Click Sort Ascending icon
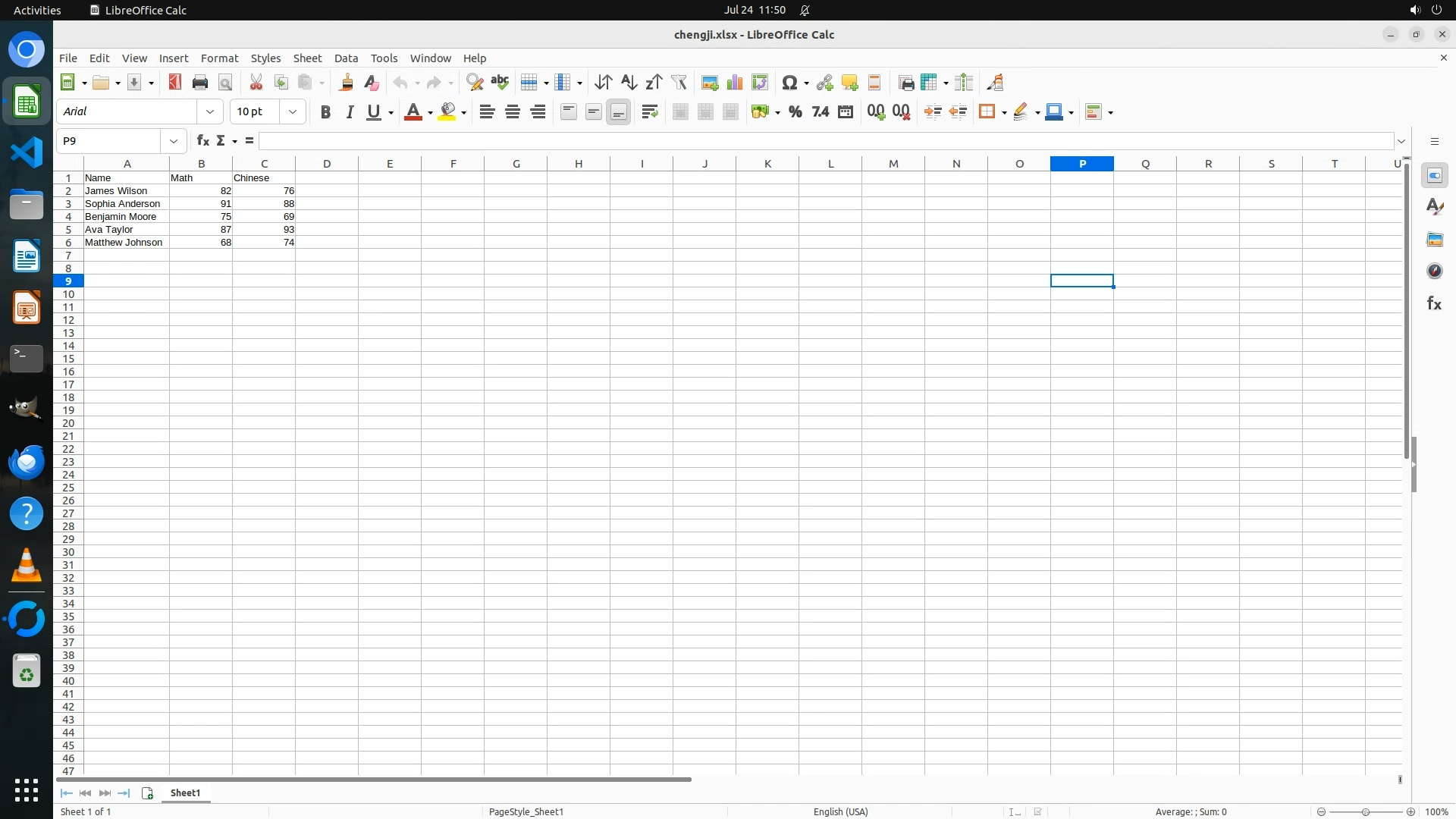This screenshot has height=819, width=1456. (x=629, y=83)
